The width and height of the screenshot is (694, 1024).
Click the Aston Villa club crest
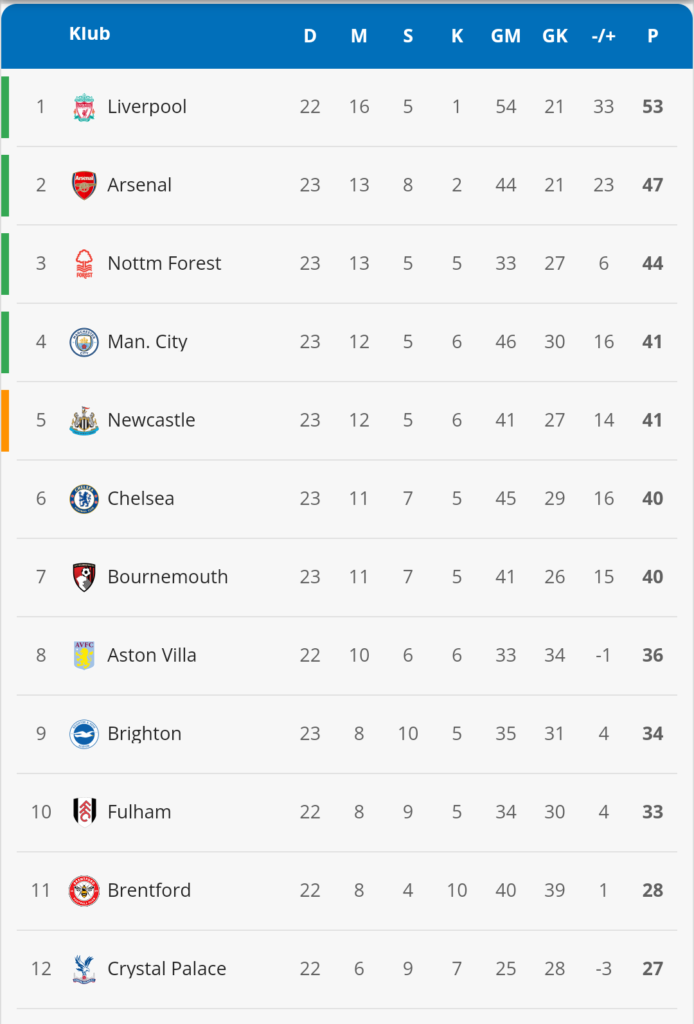[84, 656]
